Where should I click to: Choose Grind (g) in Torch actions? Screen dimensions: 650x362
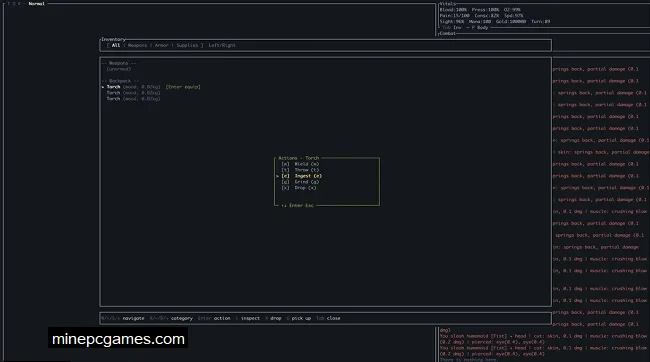point(300,182)
